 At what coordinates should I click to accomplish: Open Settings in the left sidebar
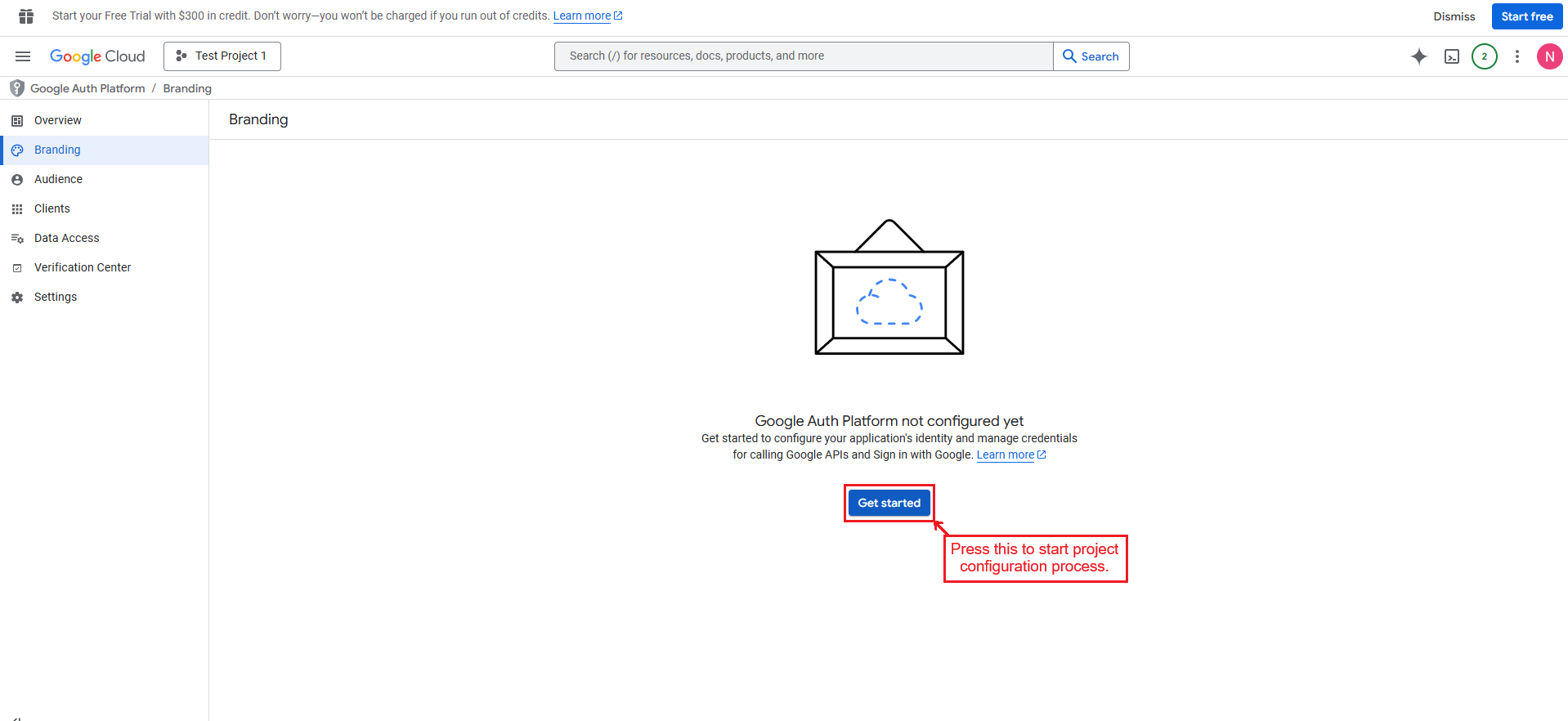tap(56, 297)
